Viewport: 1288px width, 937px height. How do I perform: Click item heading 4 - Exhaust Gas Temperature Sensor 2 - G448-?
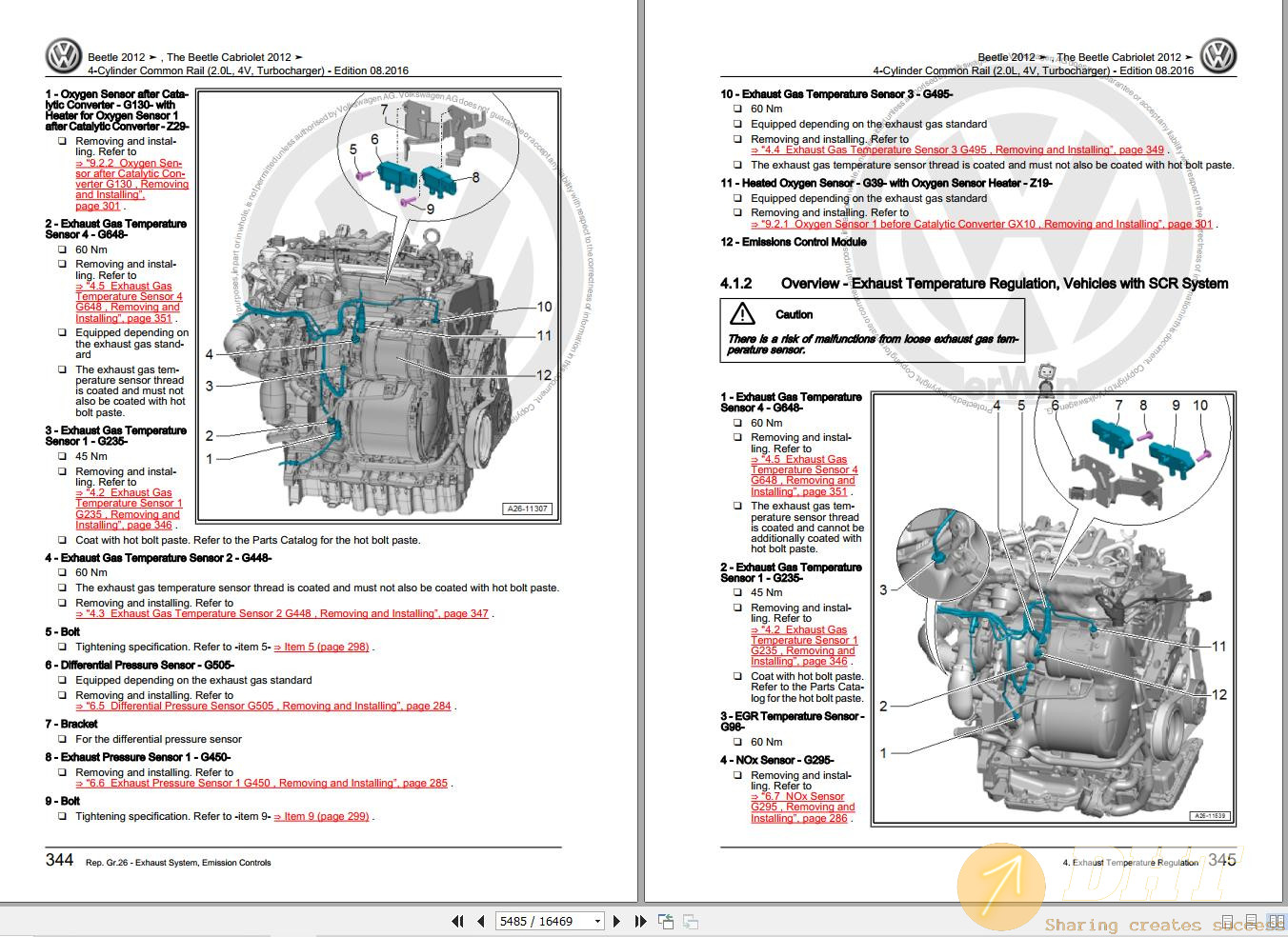(x=158, y=558)
